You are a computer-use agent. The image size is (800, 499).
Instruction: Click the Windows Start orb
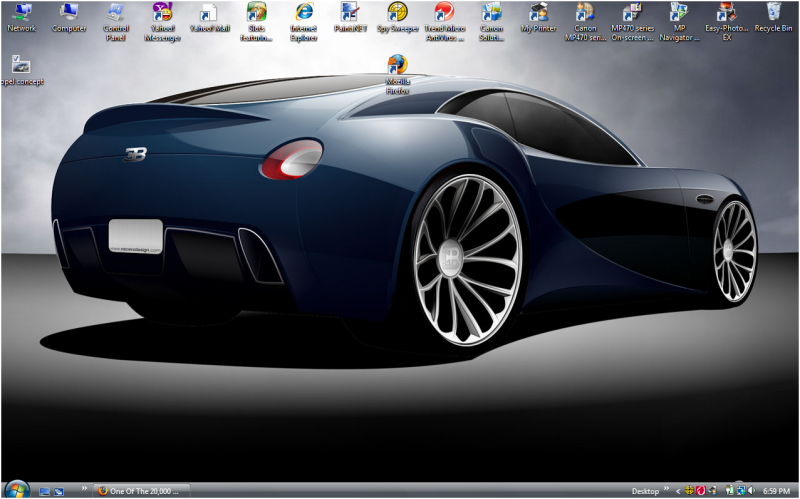click(16, 490)
